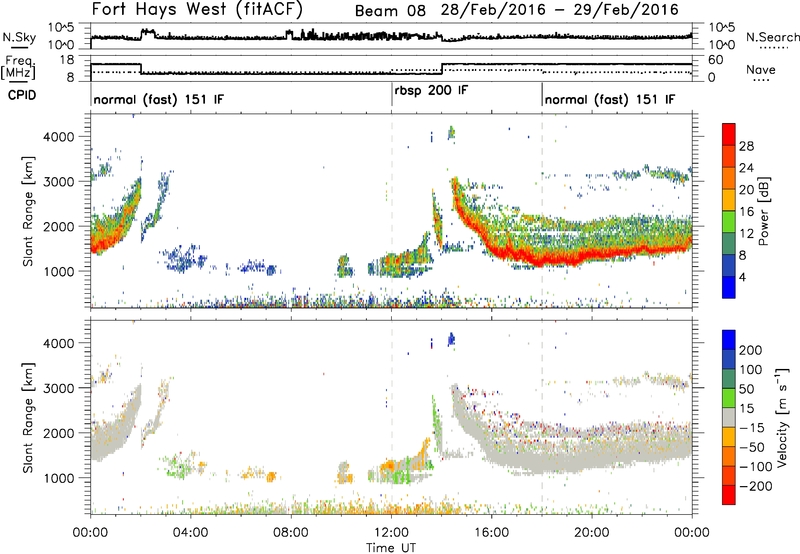Click 'normal (fast) 151 IF' label beside CPID
Screen dimensions: 800x554
tap(159, 100)
